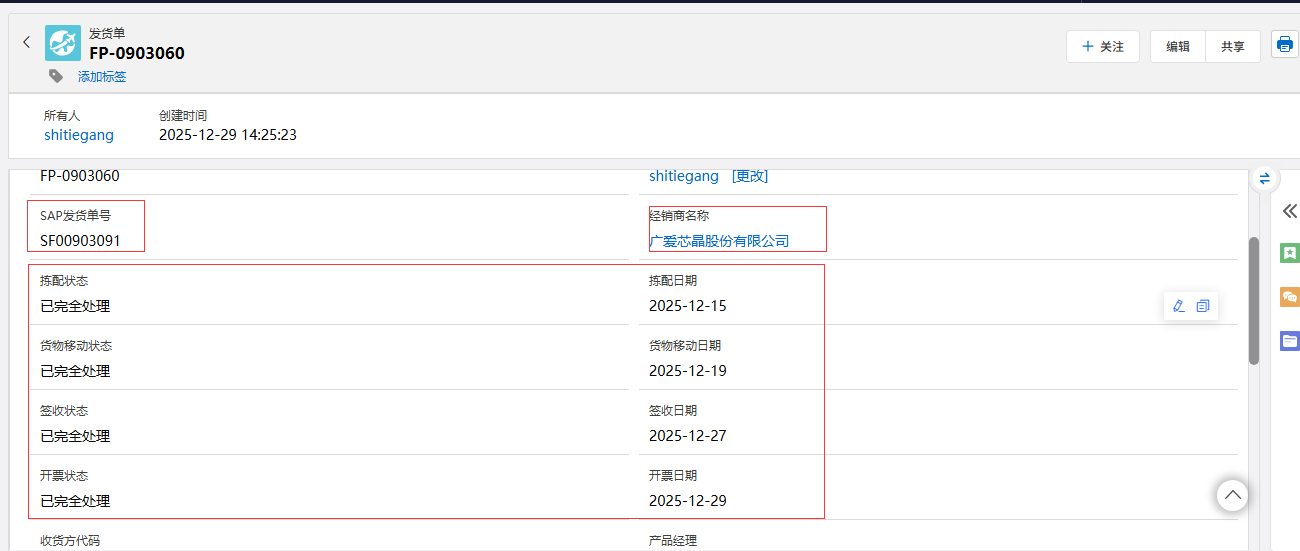The image size is (1300, 551).
Task: Open distributor 广爱芯晶股份有限公司 link
Action: pos(719,241)
